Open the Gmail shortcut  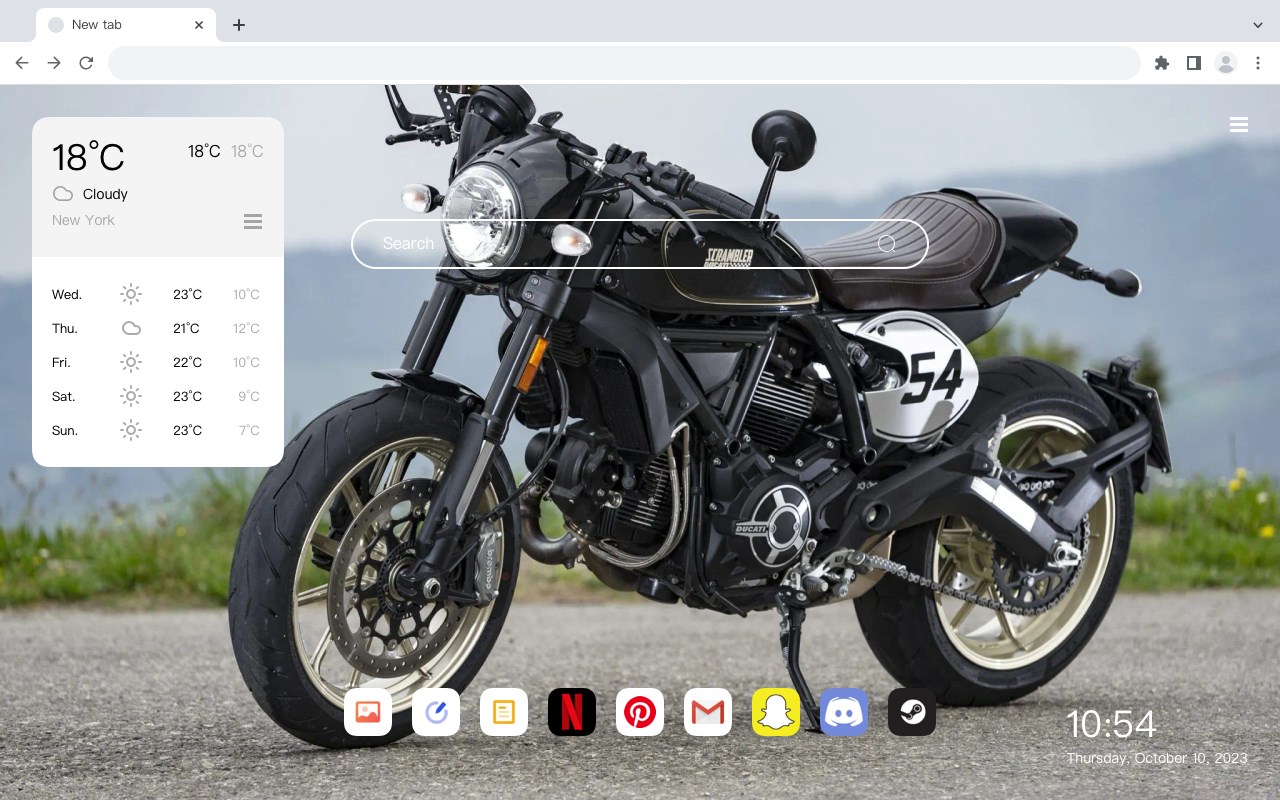(708, 712)
